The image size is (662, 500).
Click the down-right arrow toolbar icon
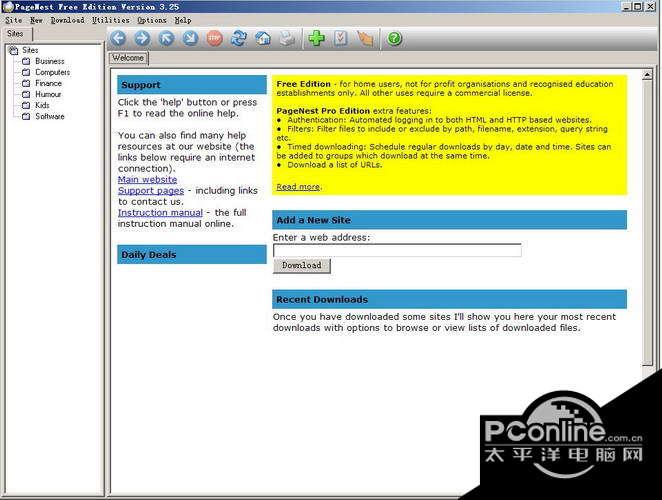190,39
